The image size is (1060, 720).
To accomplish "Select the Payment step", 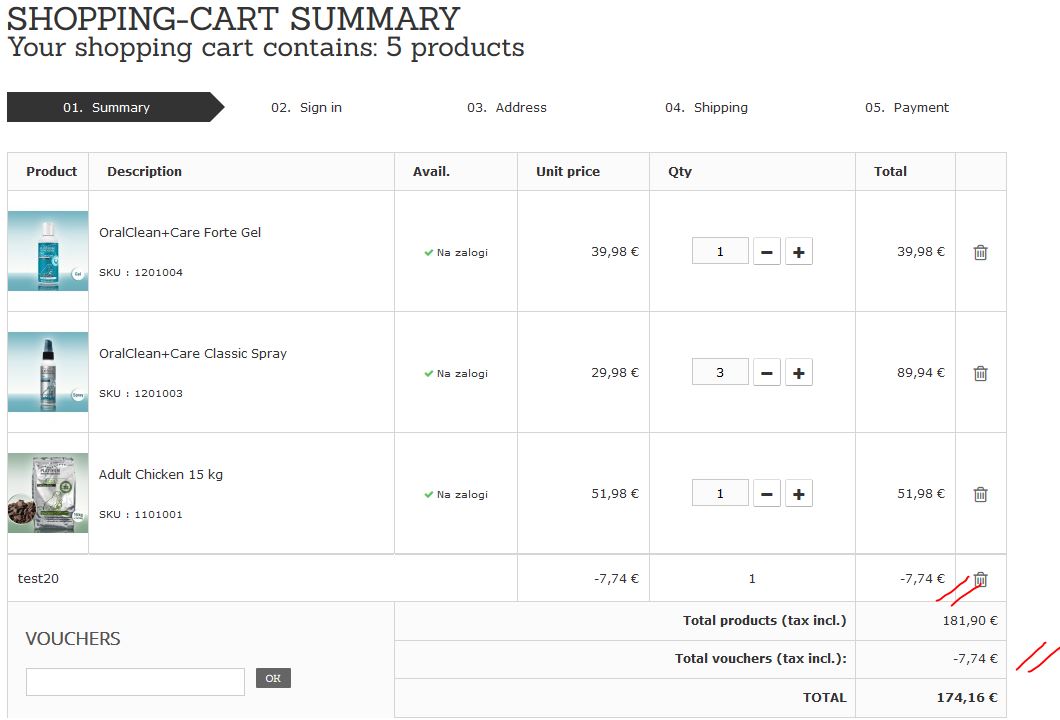I will click(x=906, y=108).
